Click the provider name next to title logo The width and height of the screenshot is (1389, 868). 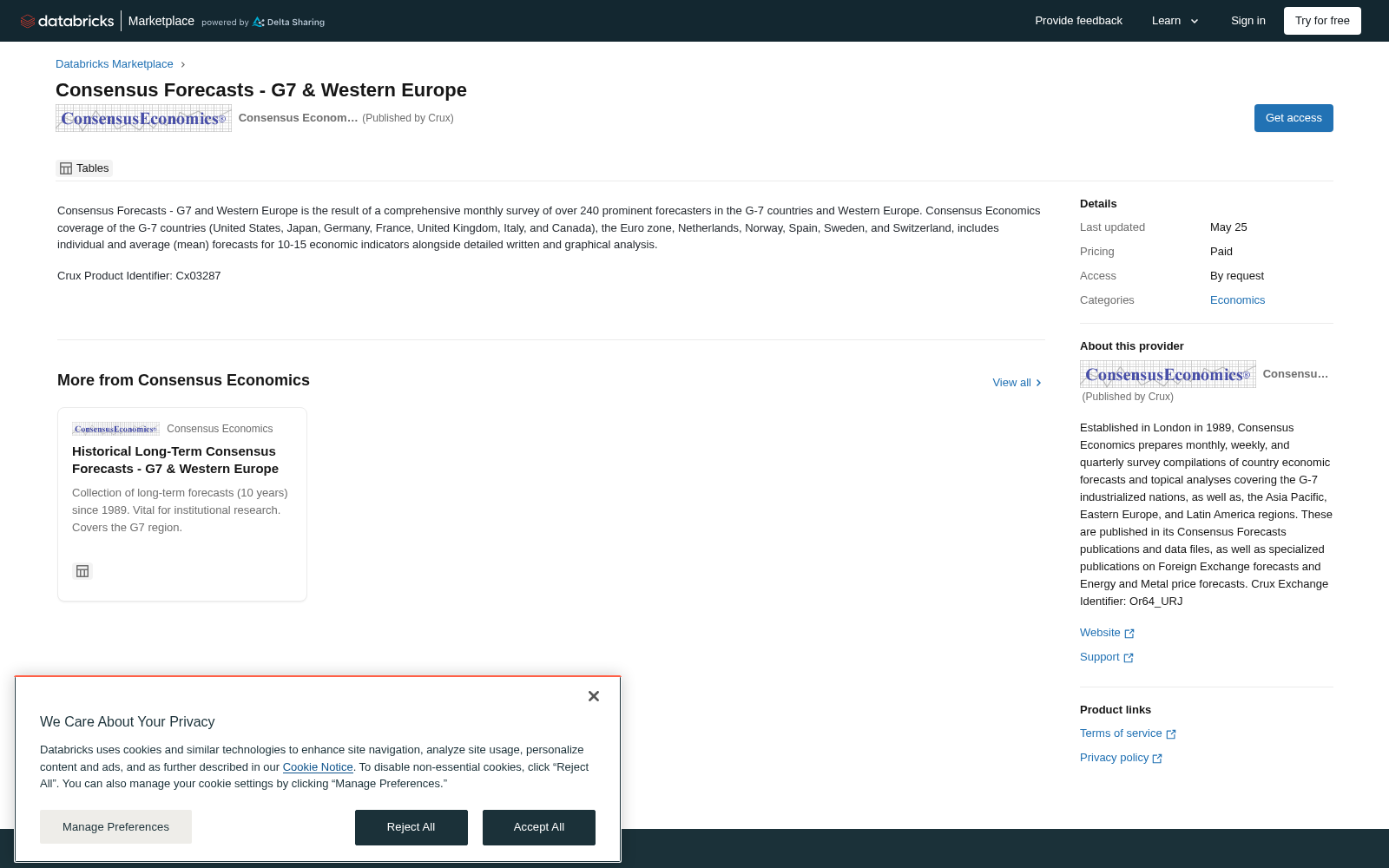pyautogui.click(x=298, y=118)
